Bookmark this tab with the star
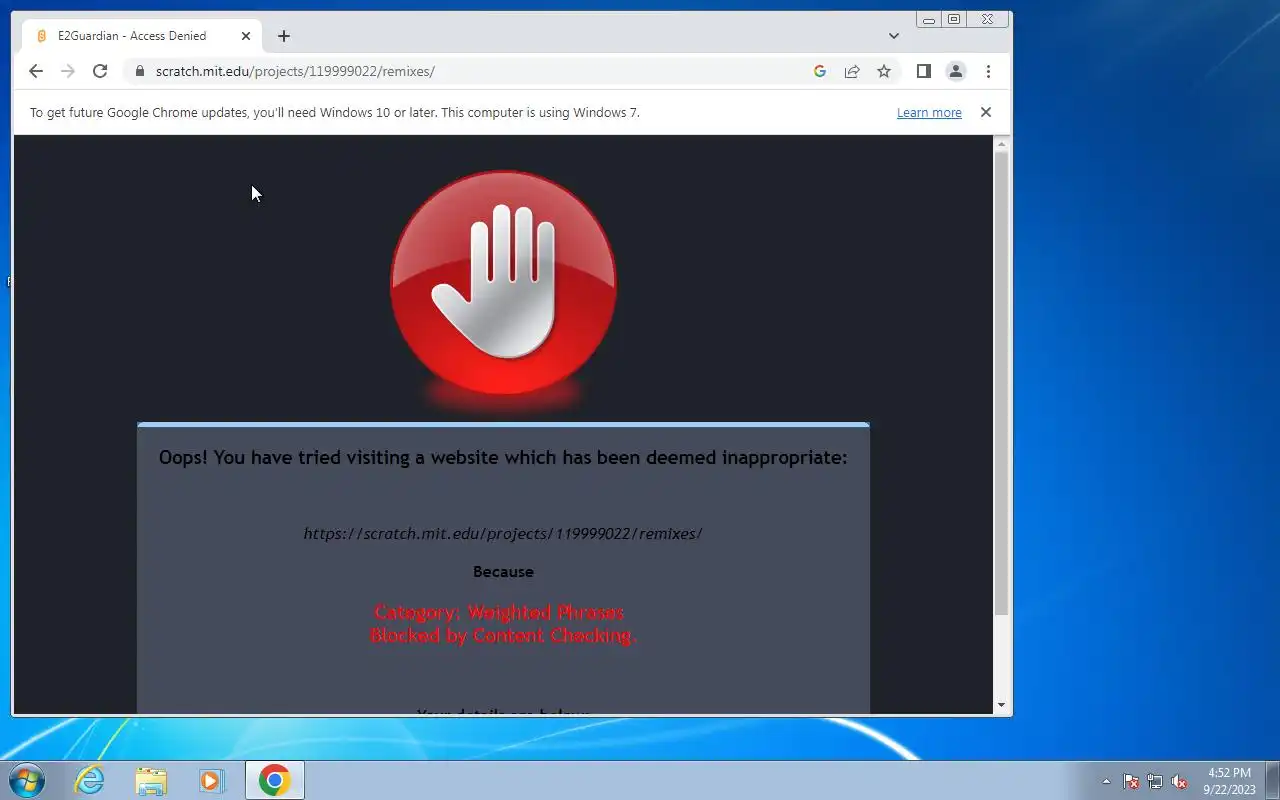1280x800 pixels. point(884,71)
